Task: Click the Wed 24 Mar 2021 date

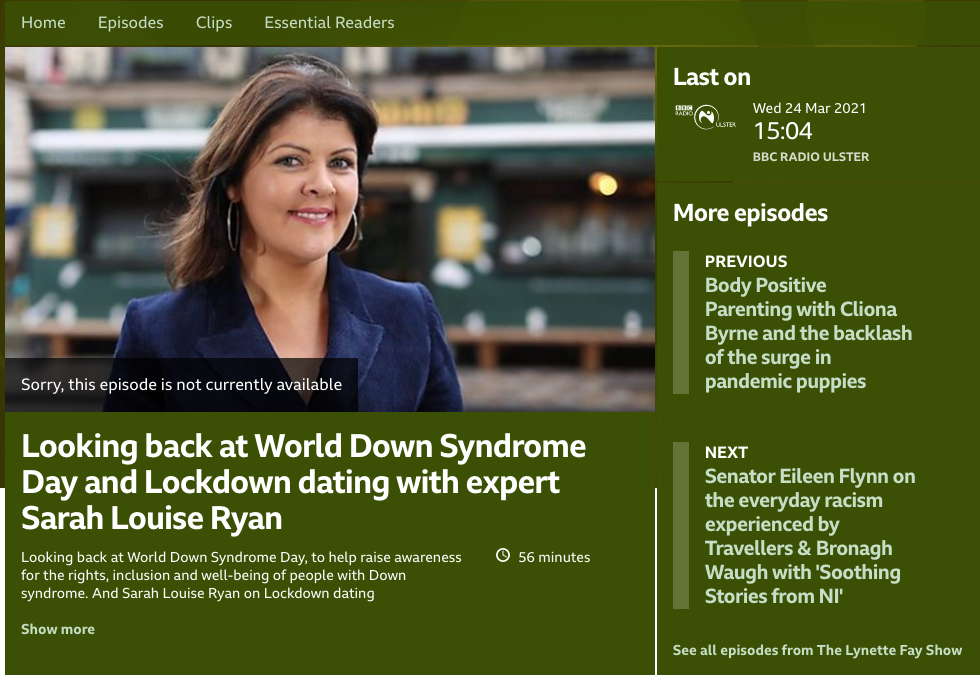Action: (809, 108)
